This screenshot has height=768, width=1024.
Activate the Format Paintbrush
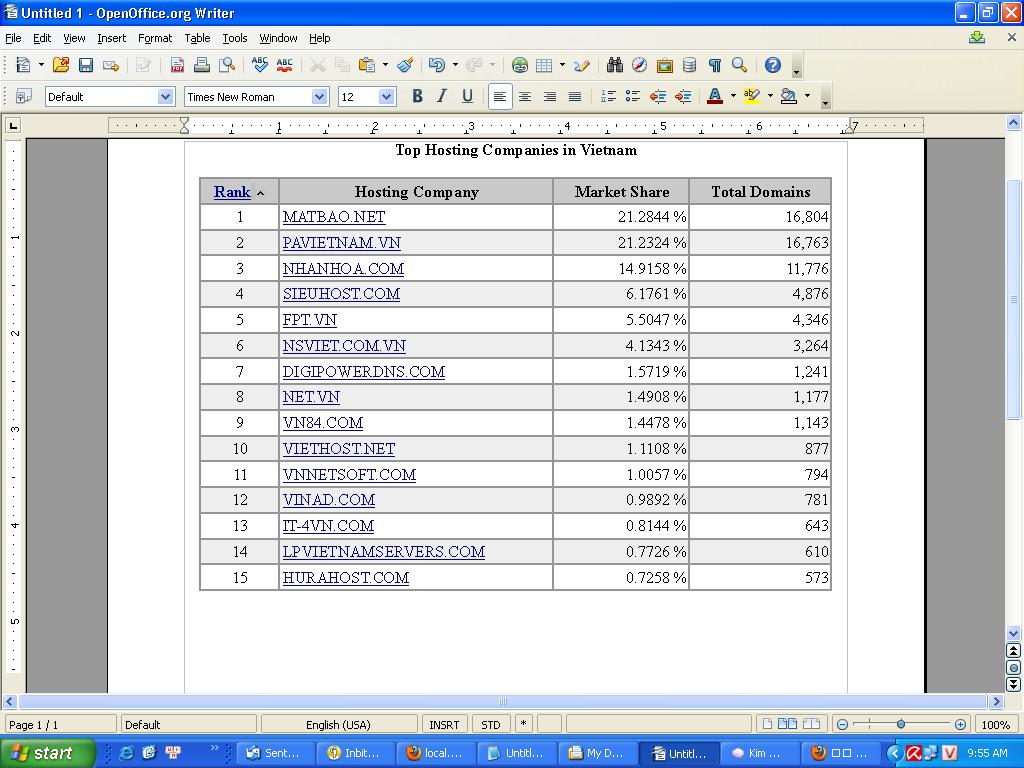[x=405, y=65]
